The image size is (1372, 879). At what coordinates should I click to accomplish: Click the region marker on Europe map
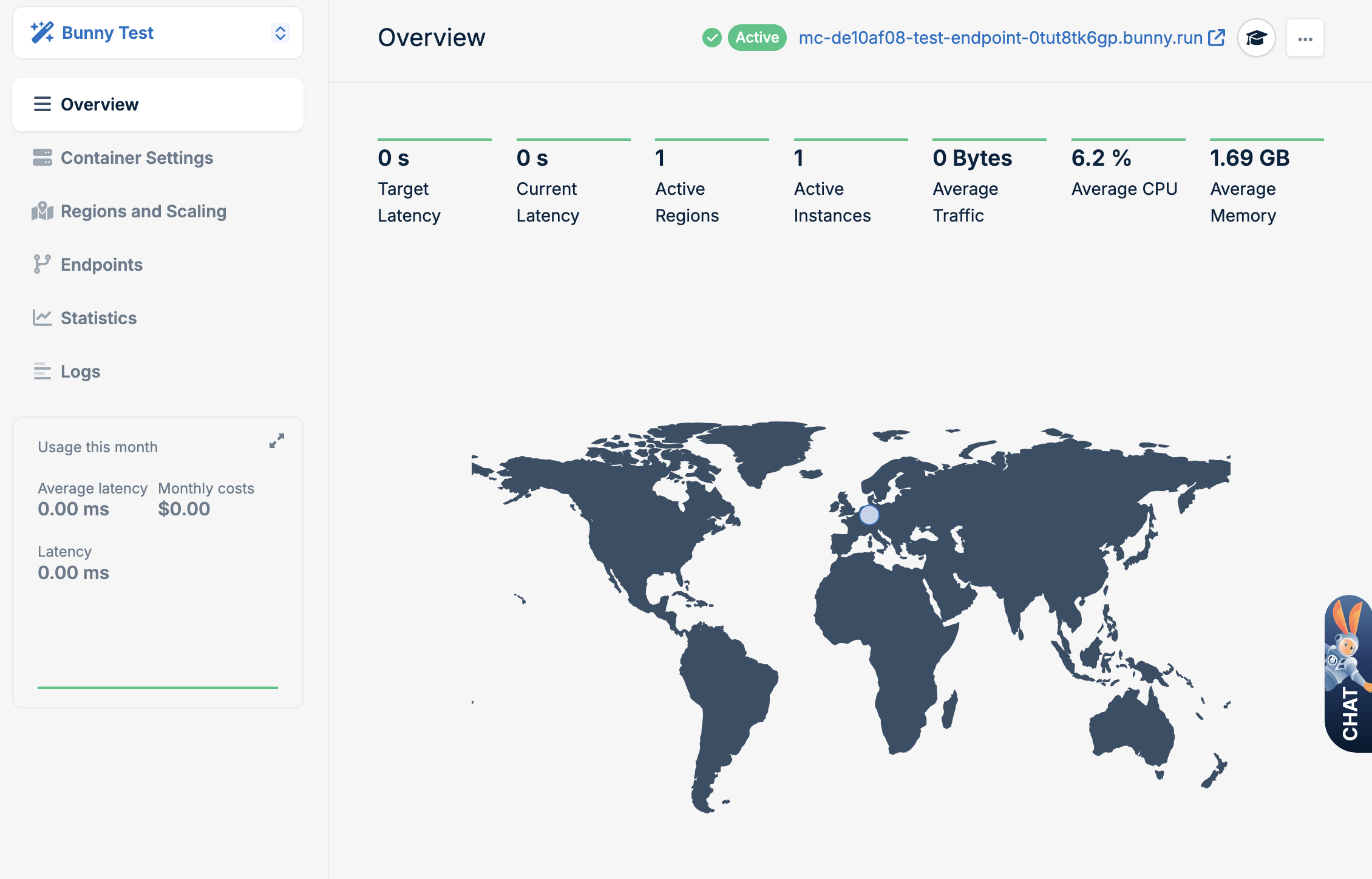click(869, 515)
